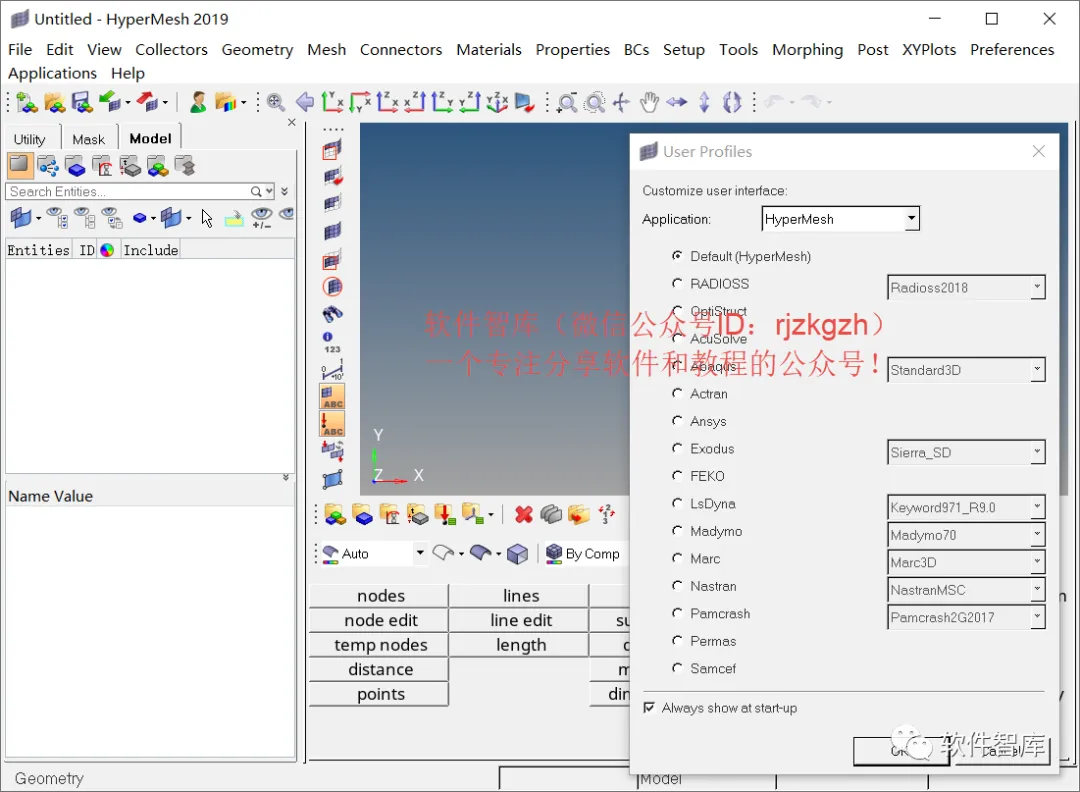The image size is (1080, 792).
Task: Select the pan hand tool
Action: (649, 103)
